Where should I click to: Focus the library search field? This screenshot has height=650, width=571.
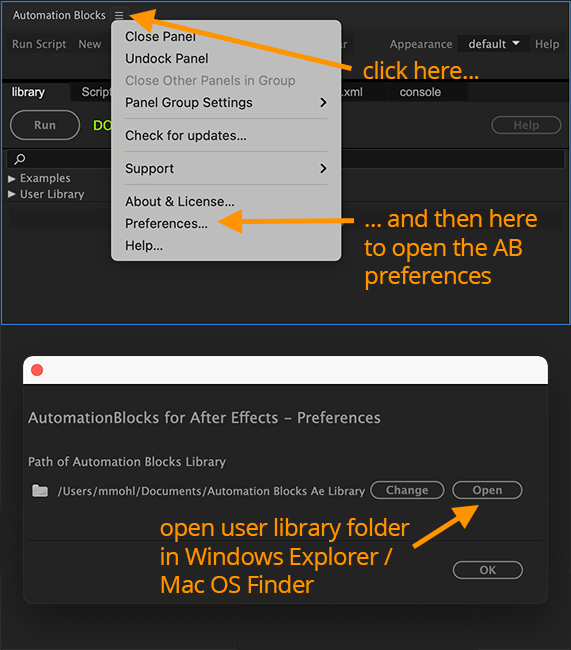pos(286,159)
